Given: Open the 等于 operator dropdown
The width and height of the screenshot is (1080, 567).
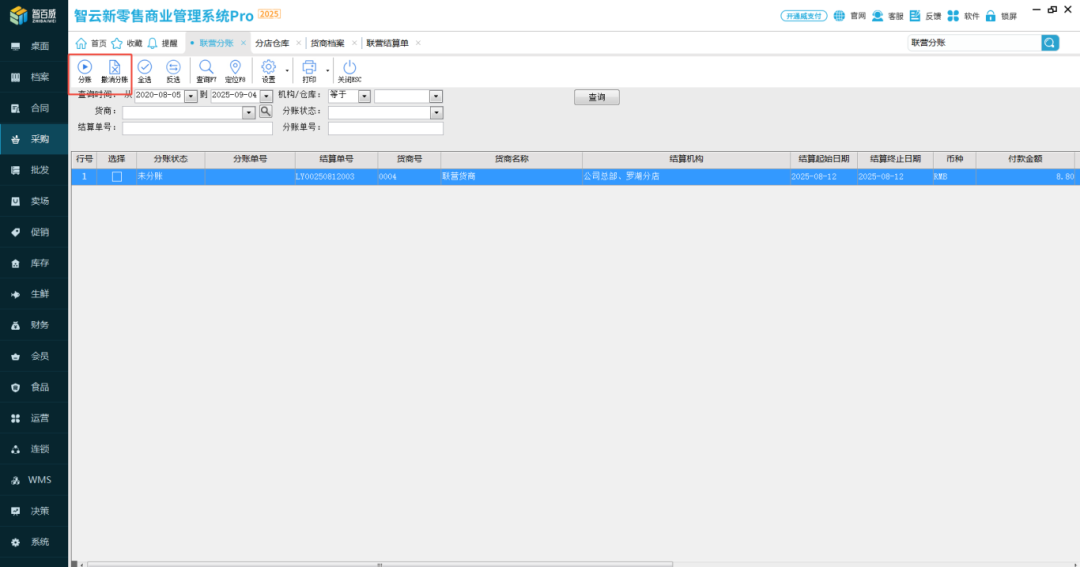Looking at the screenshot, I should (x=364, y=96).
